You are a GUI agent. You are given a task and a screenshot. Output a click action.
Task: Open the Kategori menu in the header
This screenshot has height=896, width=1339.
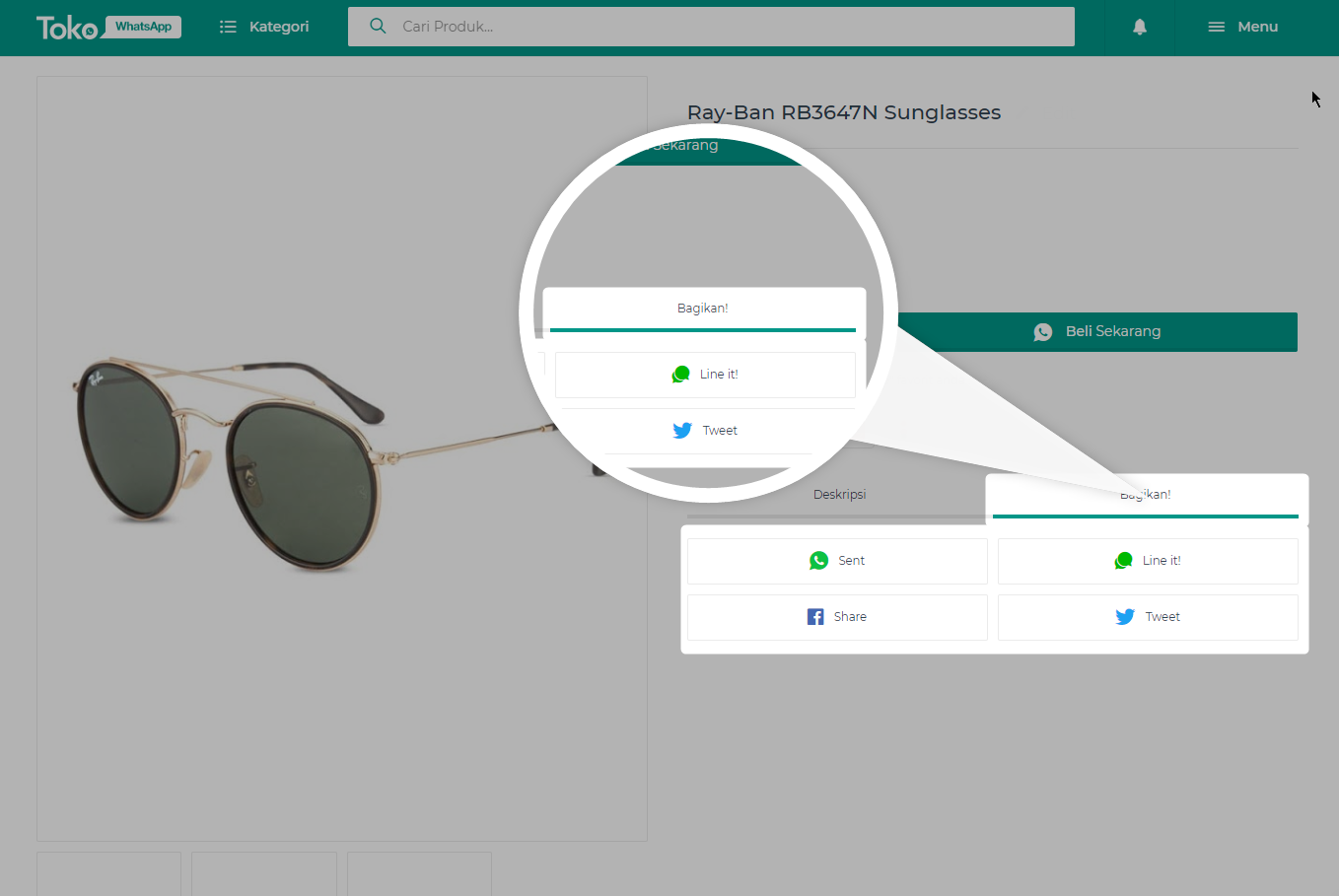[x=264, y=27]
